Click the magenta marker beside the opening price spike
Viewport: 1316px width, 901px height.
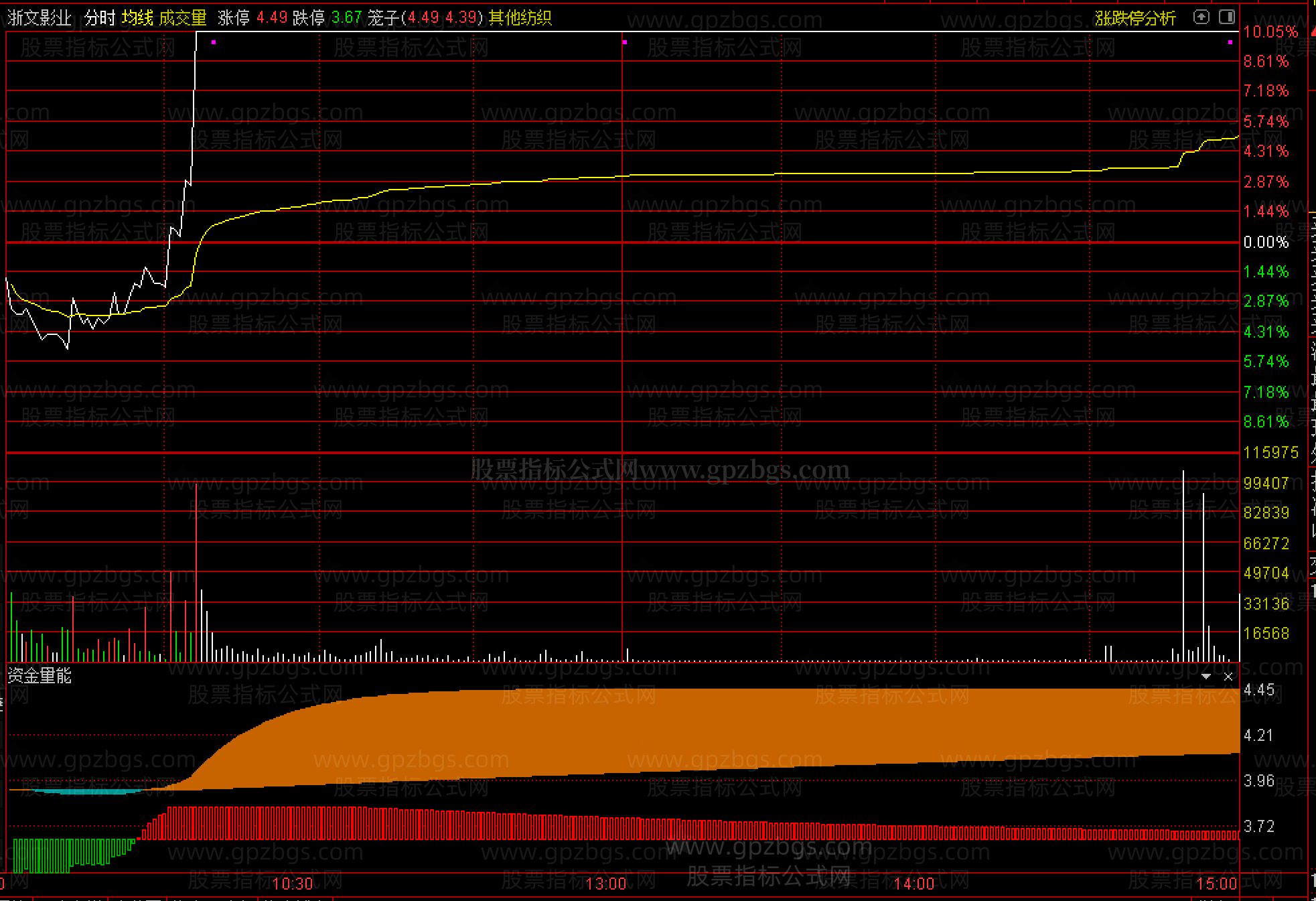pos(214,42)
